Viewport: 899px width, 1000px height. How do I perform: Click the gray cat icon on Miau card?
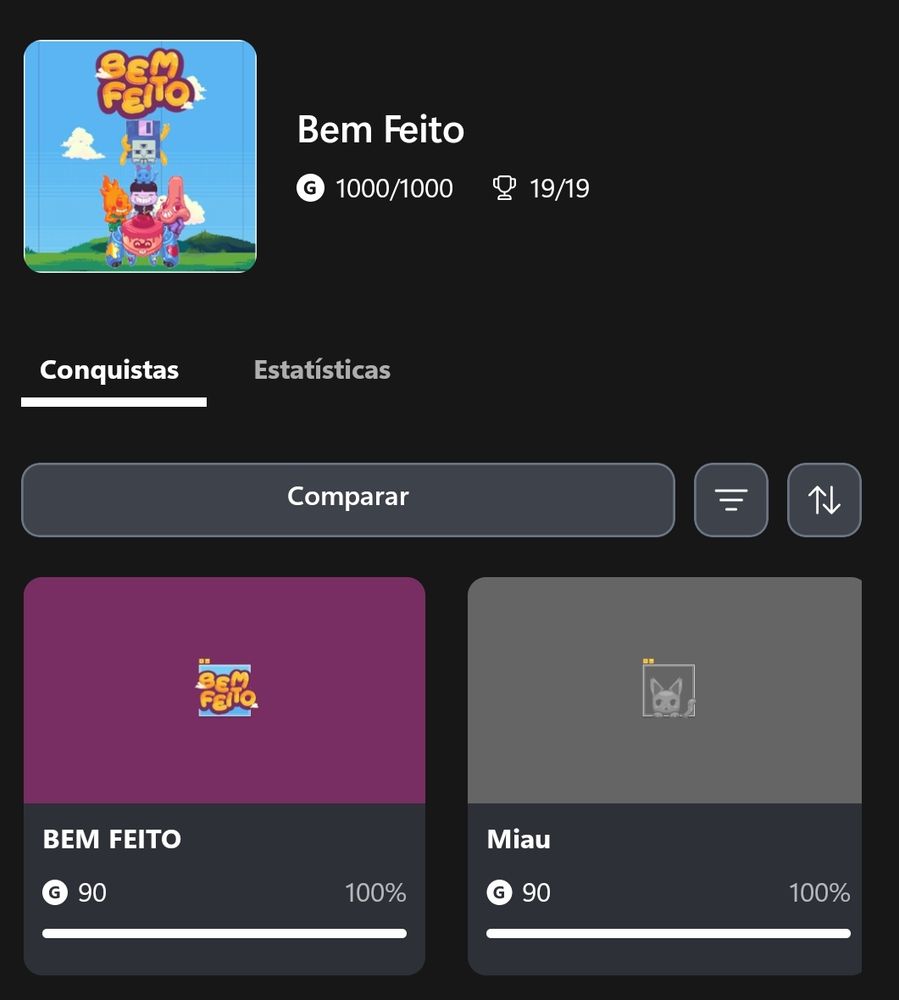coord(668,689)
